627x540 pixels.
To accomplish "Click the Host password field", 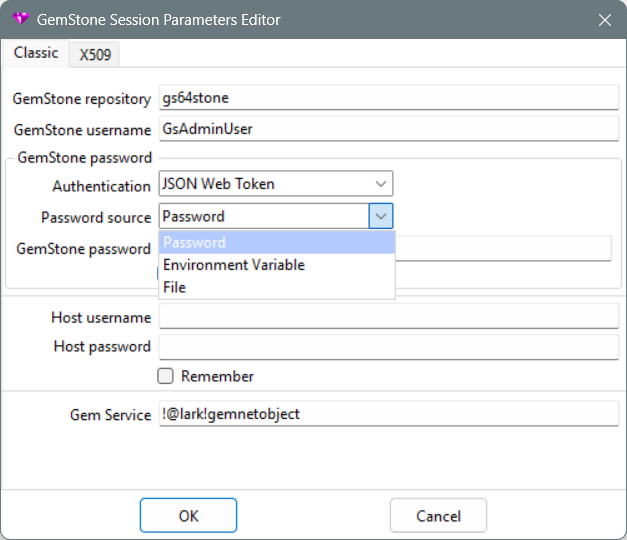I will point(389,347).
